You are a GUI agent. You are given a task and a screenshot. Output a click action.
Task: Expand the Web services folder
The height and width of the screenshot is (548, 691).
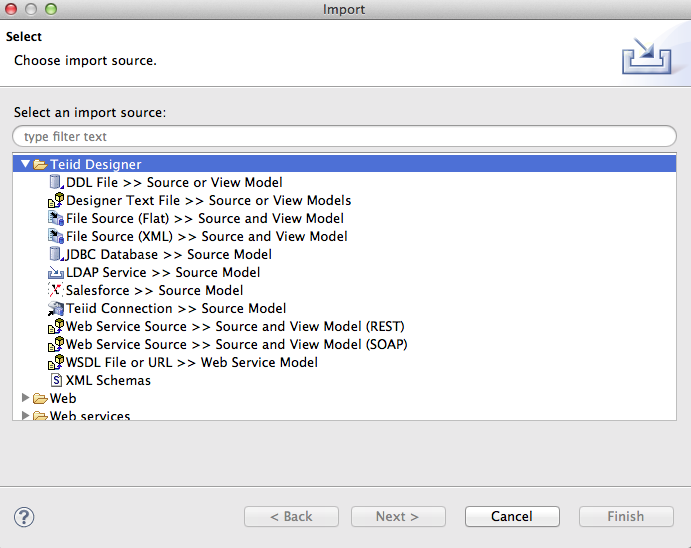pos(25,415)
